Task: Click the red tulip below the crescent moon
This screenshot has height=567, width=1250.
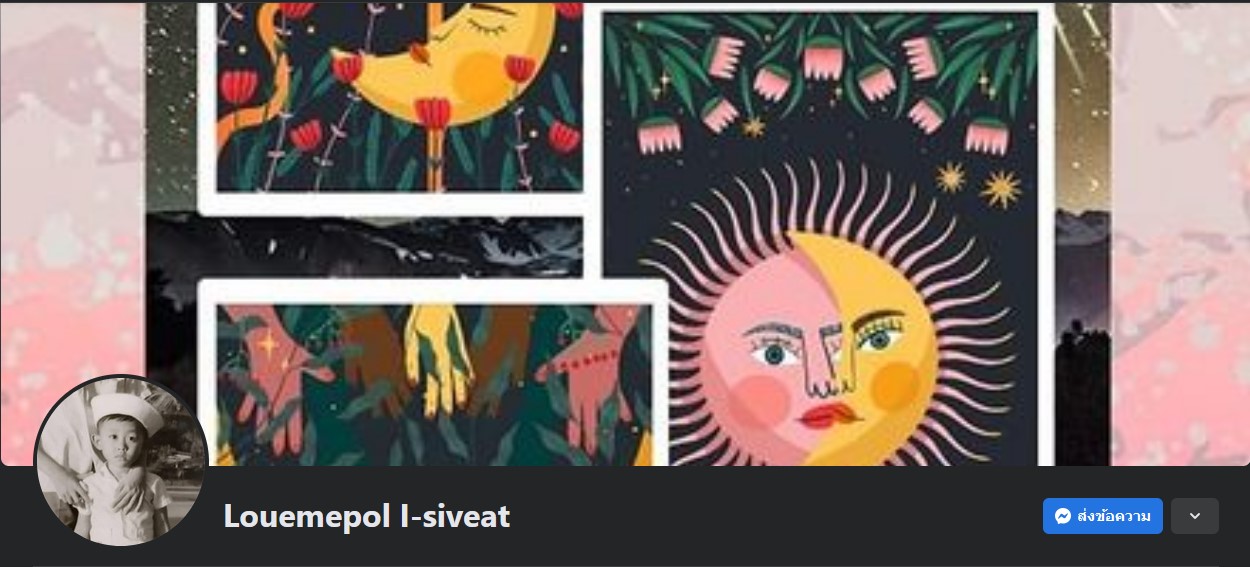Action: pos(432,113)
